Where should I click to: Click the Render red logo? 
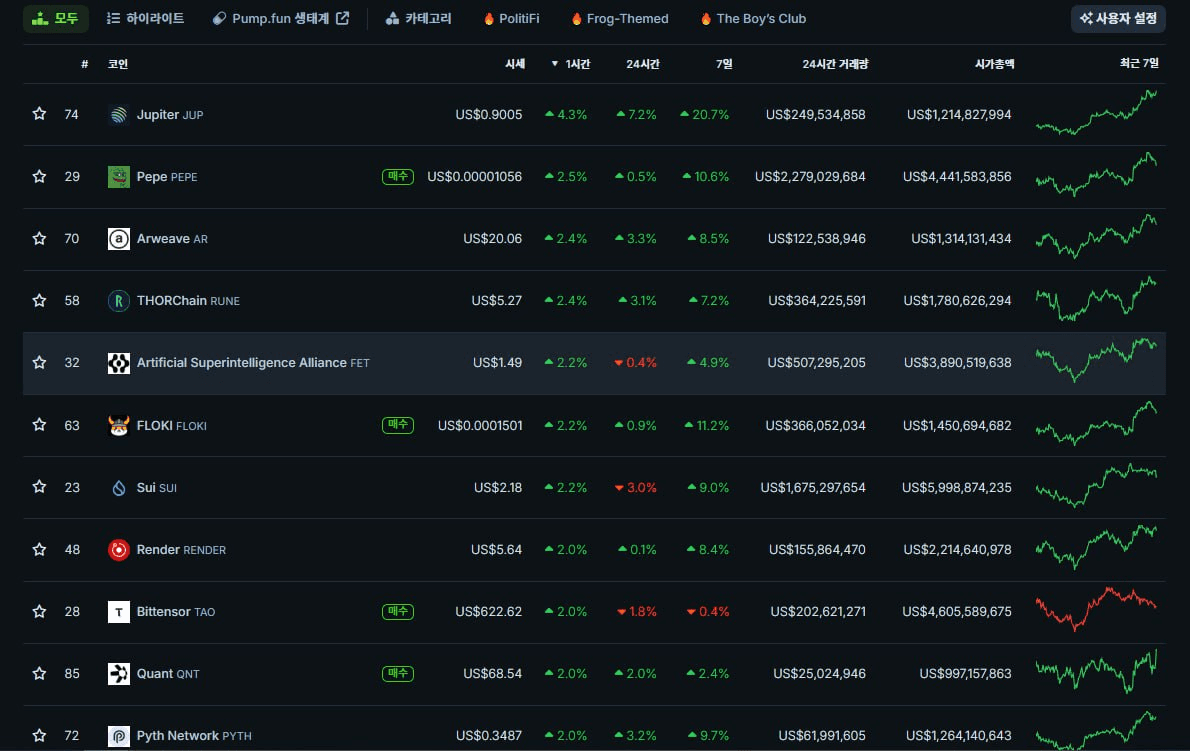click(x=118, y=550)
